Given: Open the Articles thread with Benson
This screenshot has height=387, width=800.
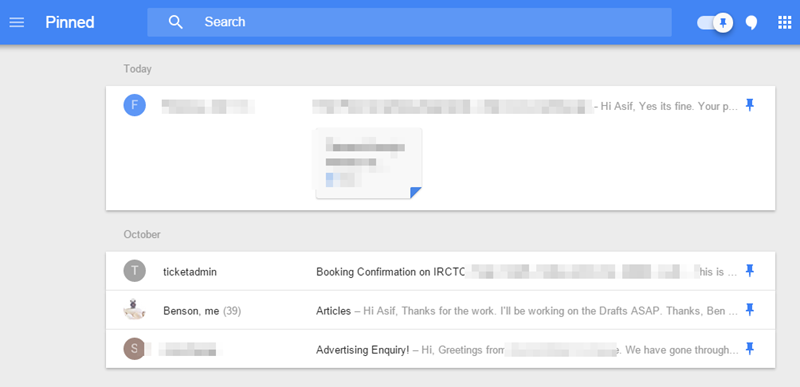Looking at the screenshot, I should 440,310.
